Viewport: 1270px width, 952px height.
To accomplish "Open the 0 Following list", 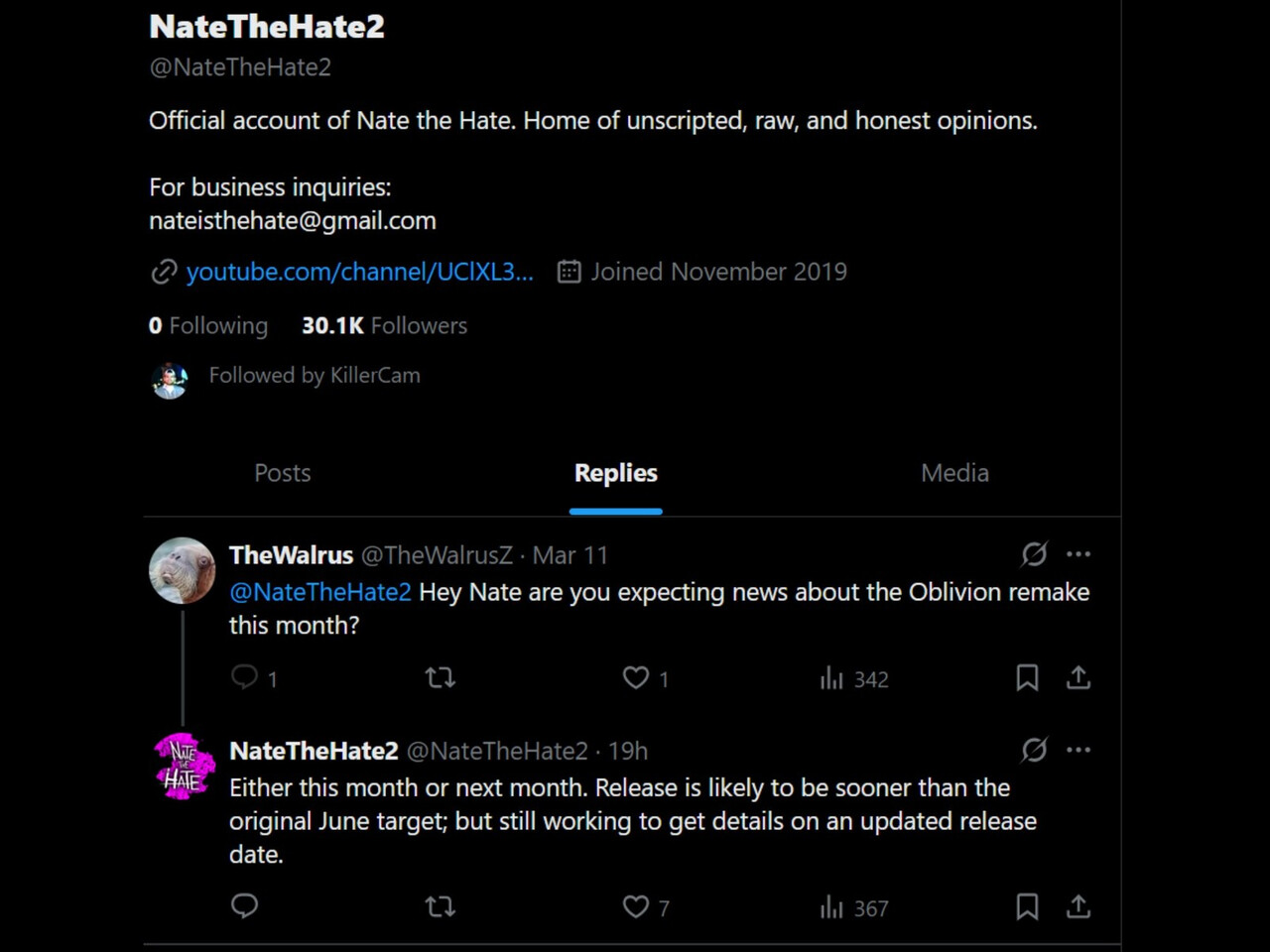I will point(208,325).
